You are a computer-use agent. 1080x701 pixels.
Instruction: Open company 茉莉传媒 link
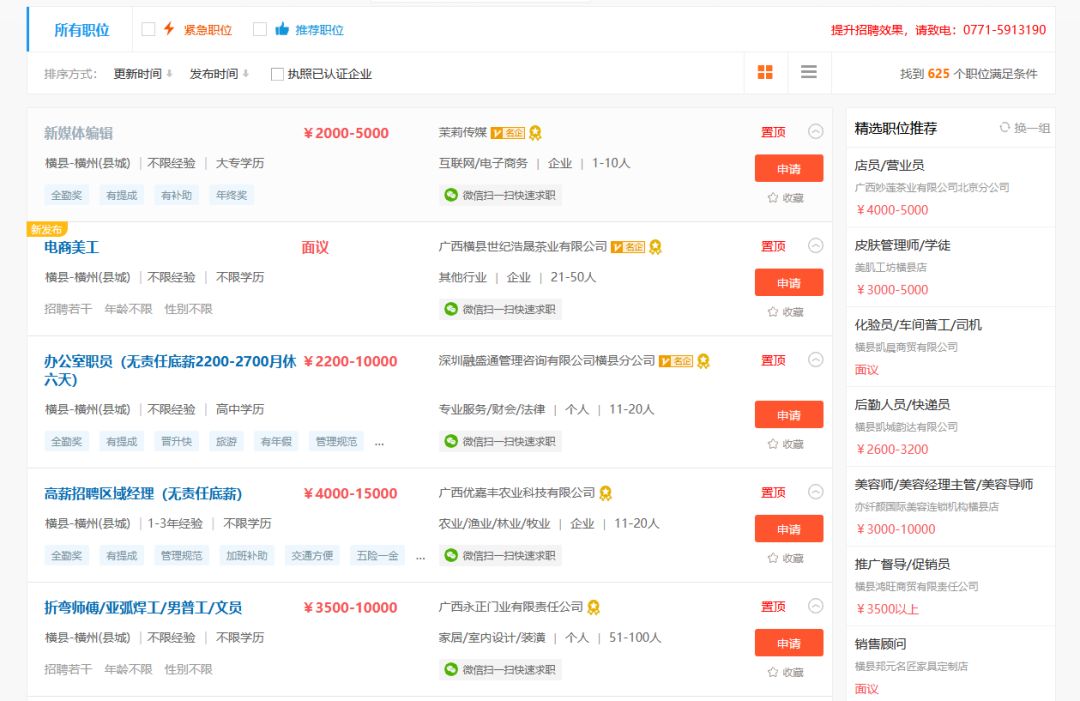[463, 132]
